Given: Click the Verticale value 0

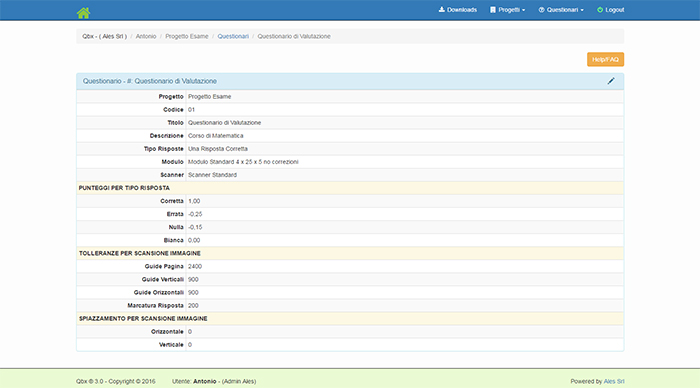Looking at the screenshot, I should tap(190, 345).
